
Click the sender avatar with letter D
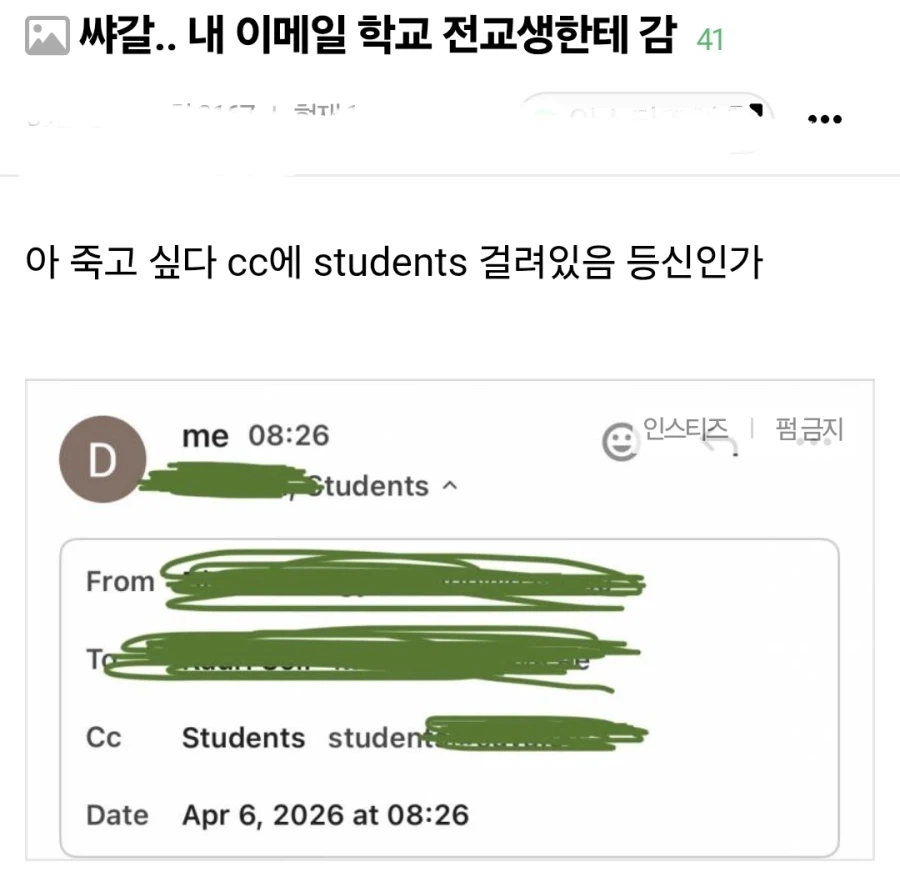pyautogui.click(x=101, y=460)
